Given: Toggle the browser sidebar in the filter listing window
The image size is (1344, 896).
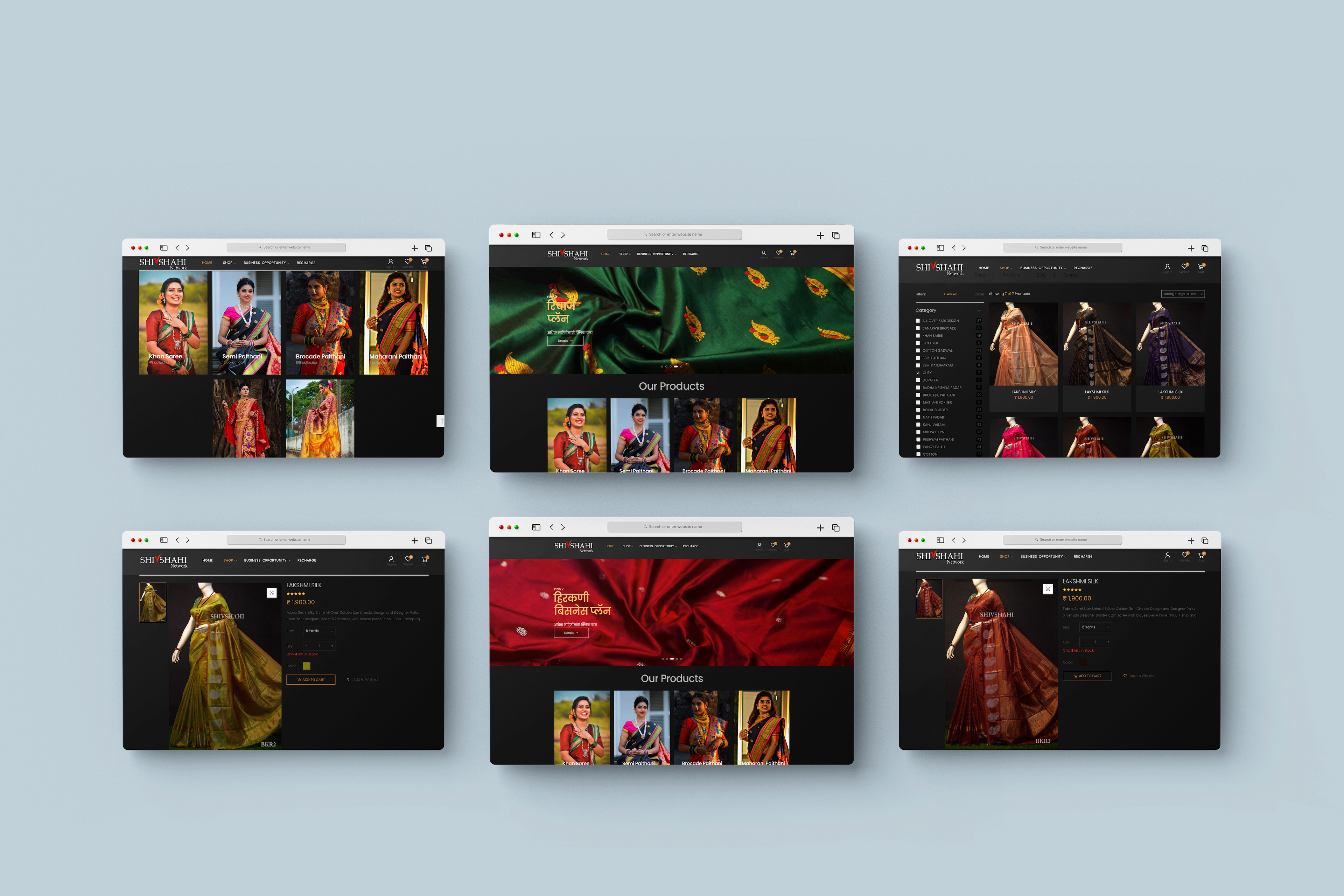Looking at the screenshot, I should coord(940,248).
